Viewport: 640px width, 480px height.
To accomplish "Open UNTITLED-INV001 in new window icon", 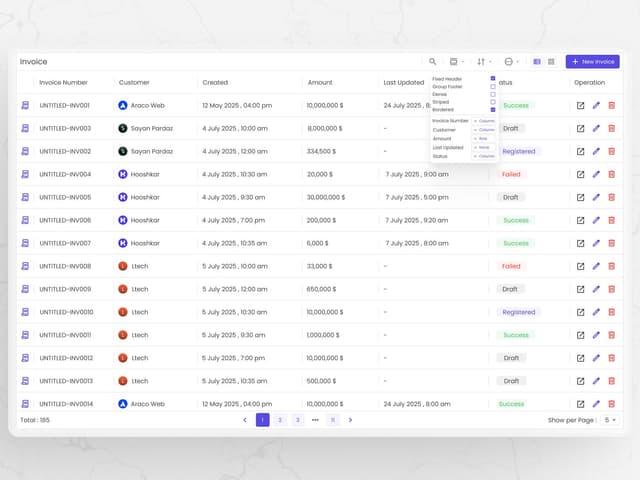I will [580, 106].
